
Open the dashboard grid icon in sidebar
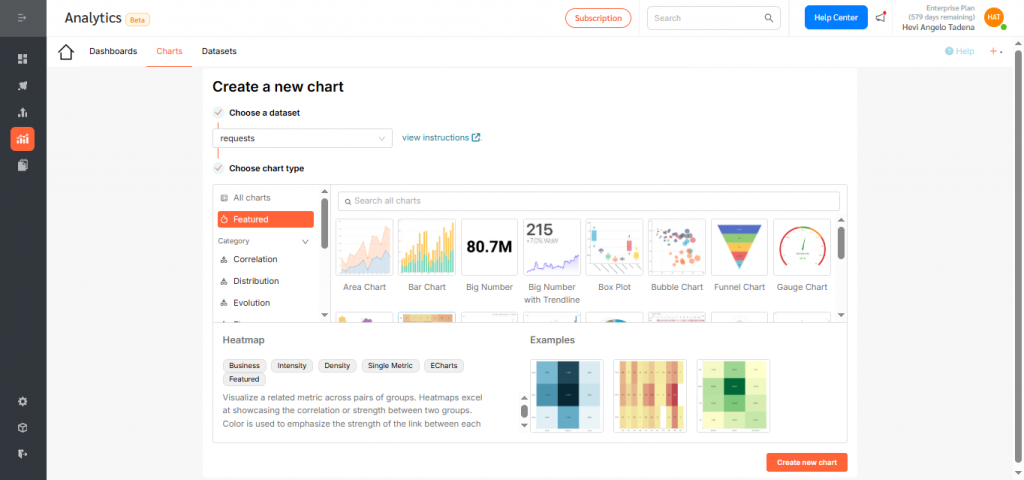coord(22,59)
